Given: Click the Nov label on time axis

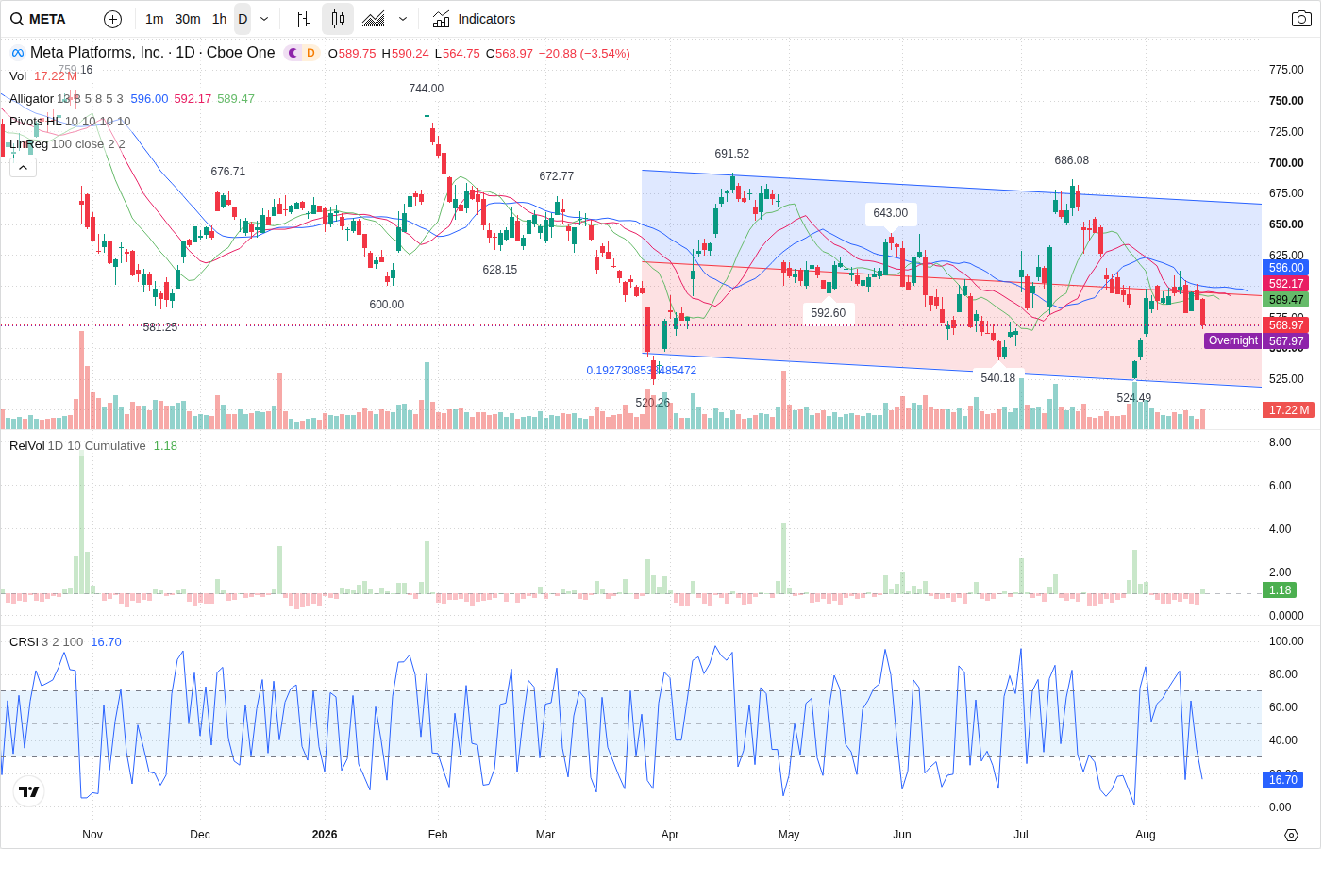Looking at the screenshot, I should click(x=92, y=835).
